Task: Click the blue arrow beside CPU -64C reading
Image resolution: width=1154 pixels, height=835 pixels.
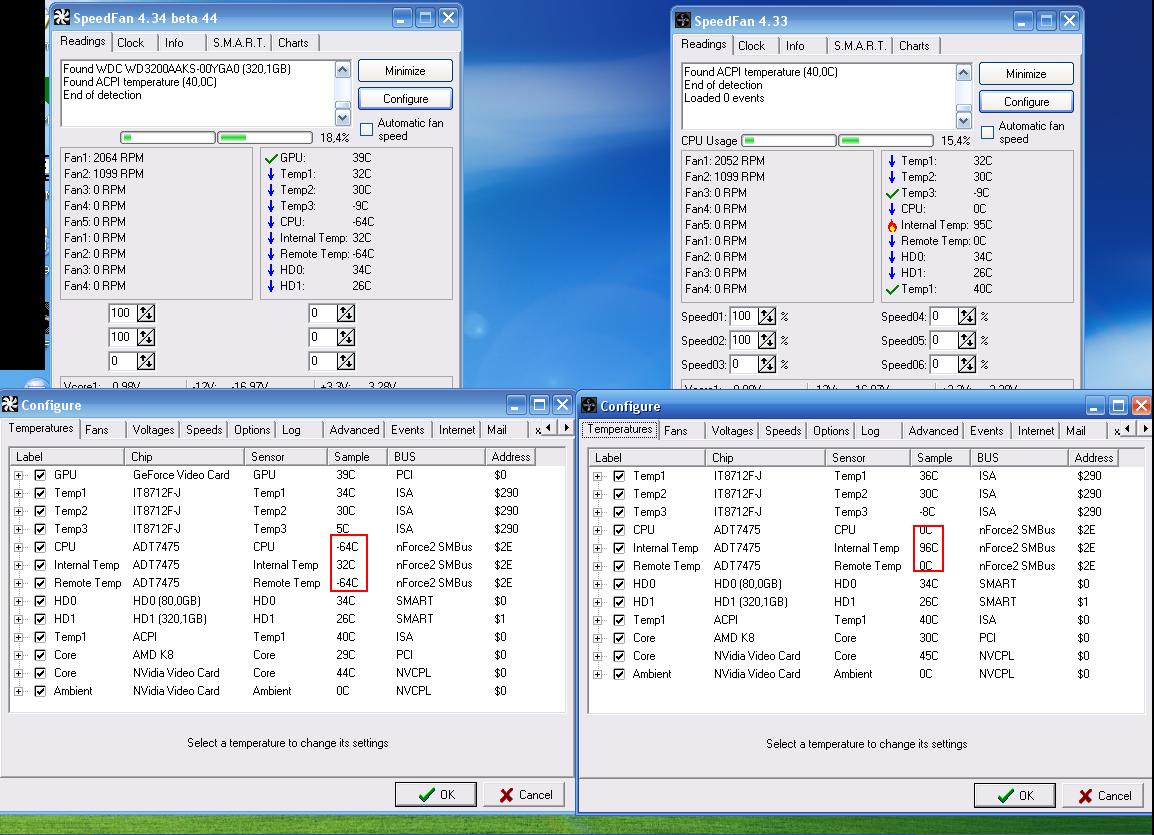Action: tap(271, 222)
